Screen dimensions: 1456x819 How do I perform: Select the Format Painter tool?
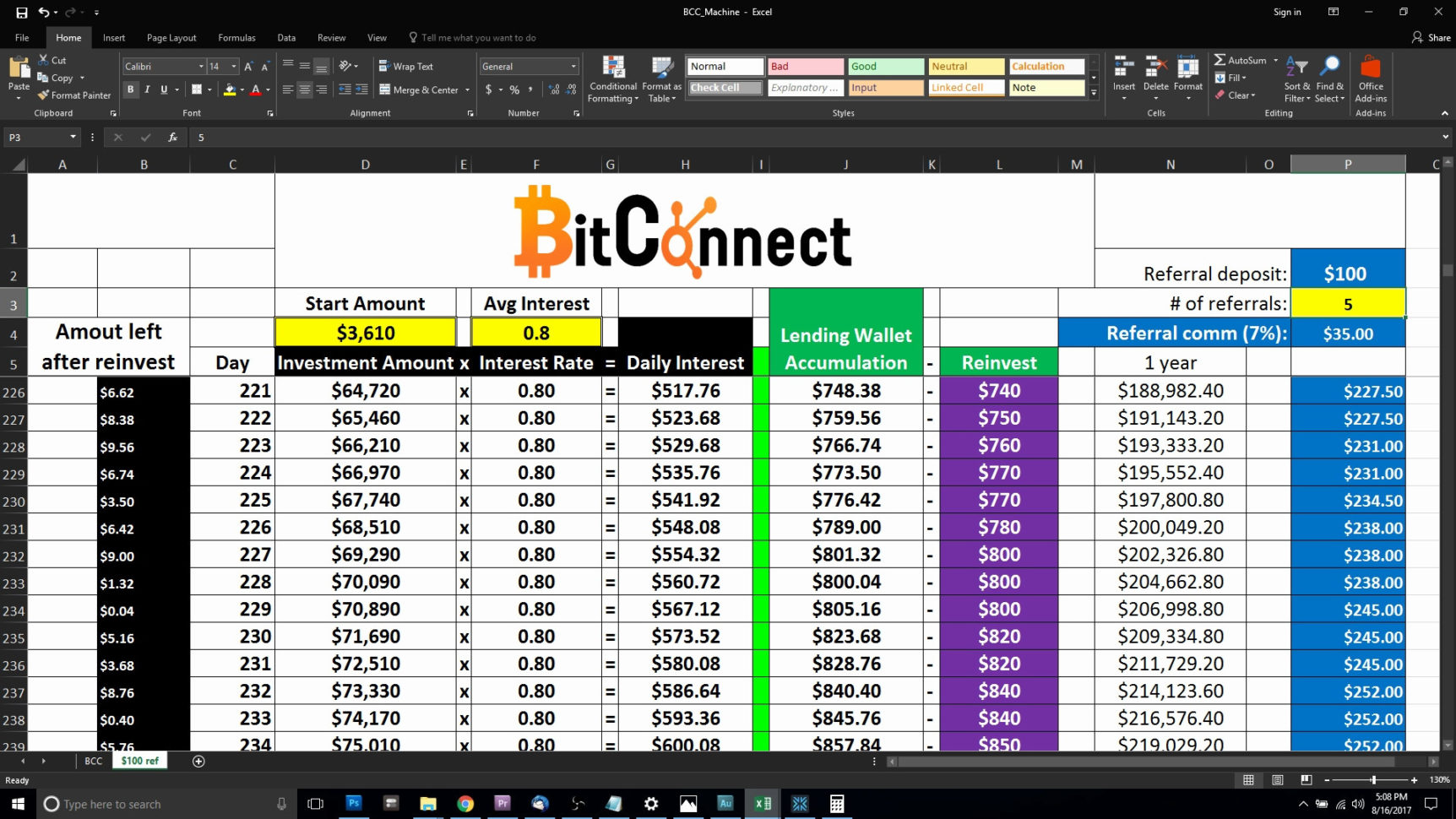74,95
